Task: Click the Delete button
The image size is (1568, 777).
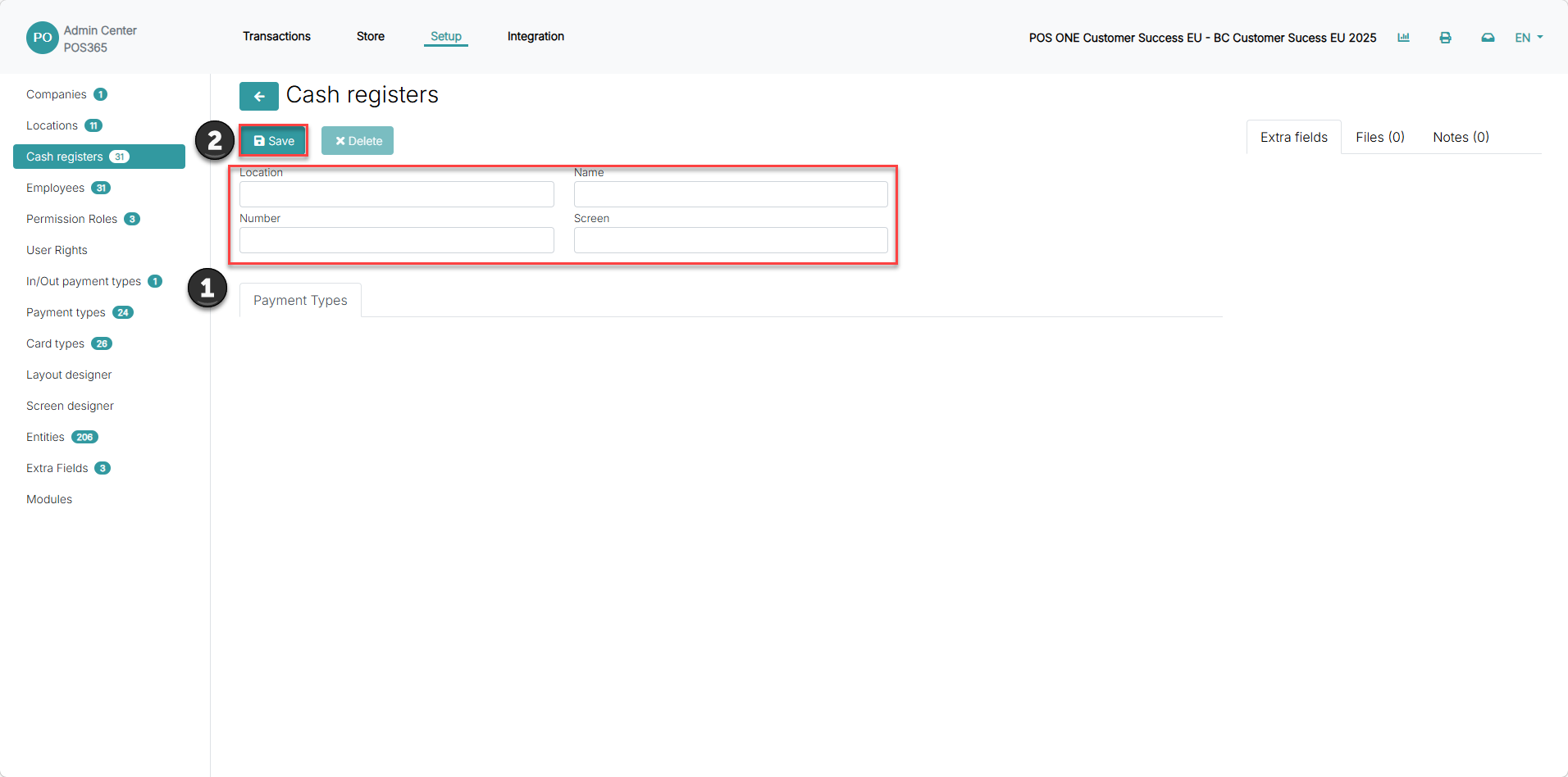Action: pyautogui.click(x=358, y=141)
